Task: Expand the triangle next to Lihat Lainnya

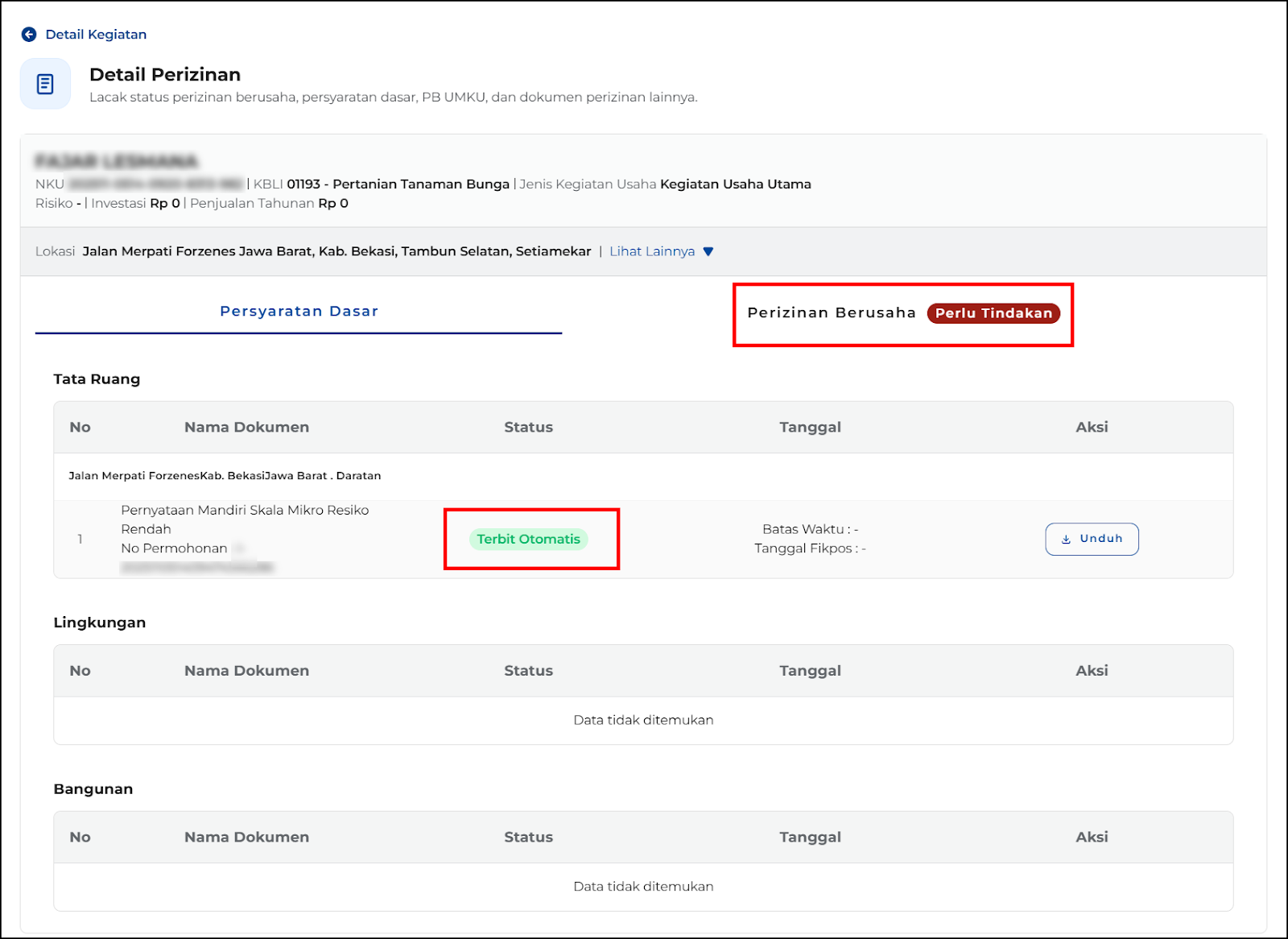Action: 708,251
